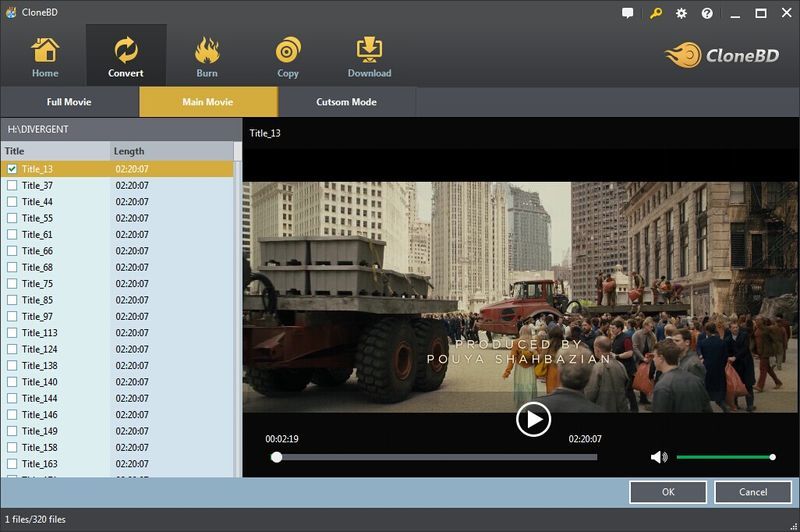This screenshot has height=532, width=800.
Task: Click the 02:20:07 total duration under video
Action: pos(585,439)
